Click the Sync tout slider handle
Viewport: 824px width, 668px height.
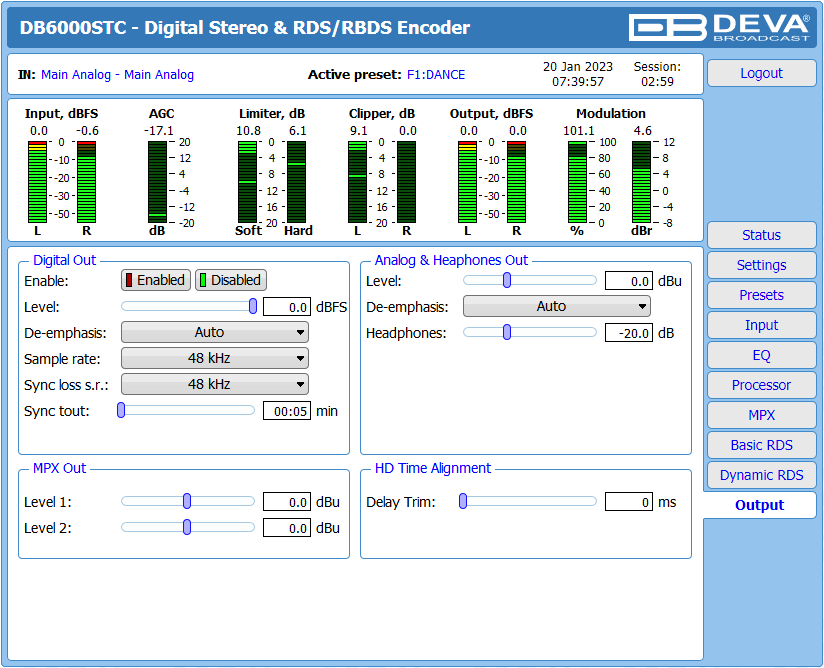click(121, 410)
